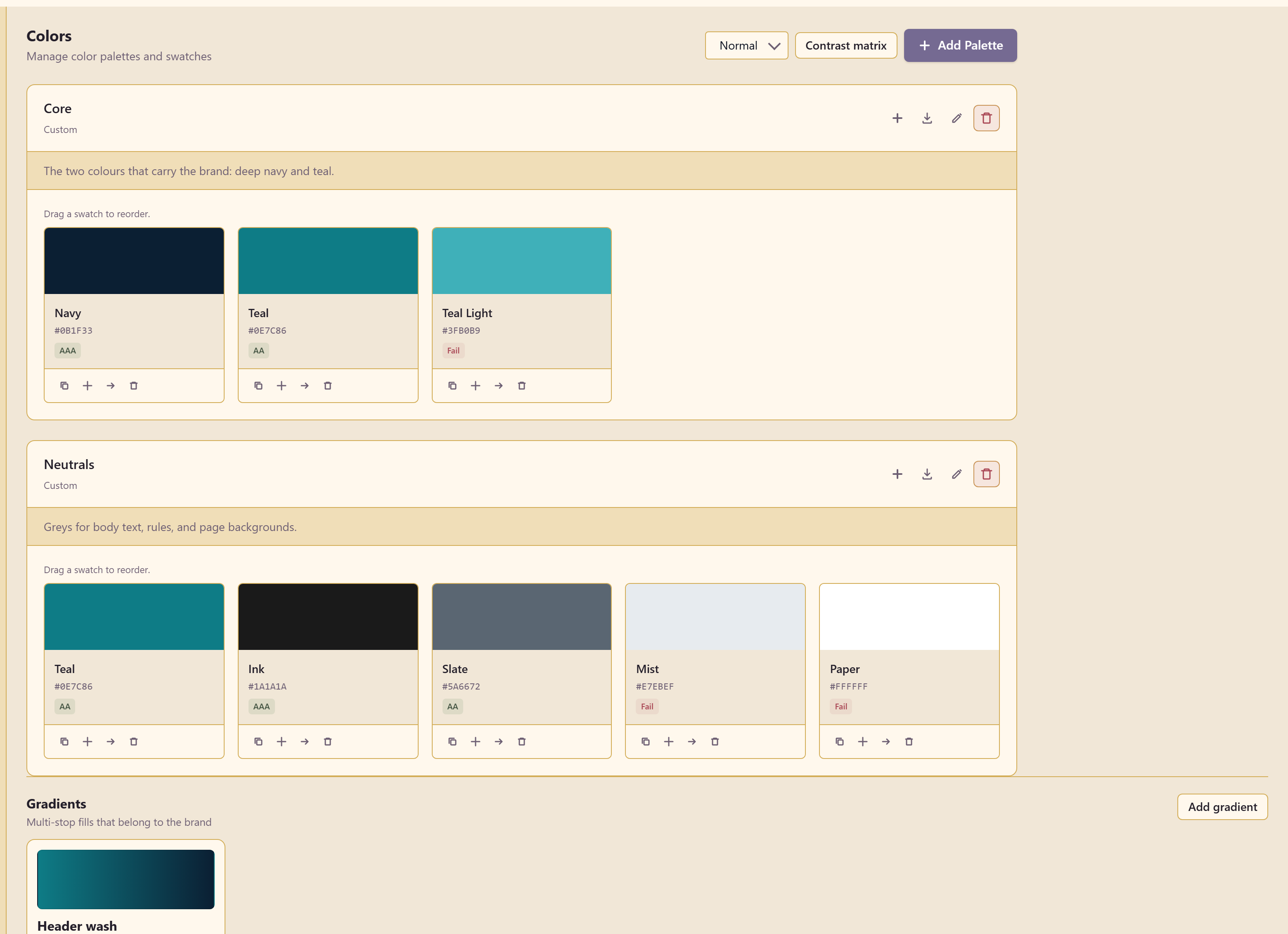Download the Neutrals palette
Viewport: 1288px width, 934px height.
pyautogui.click(x=927, y=474)
